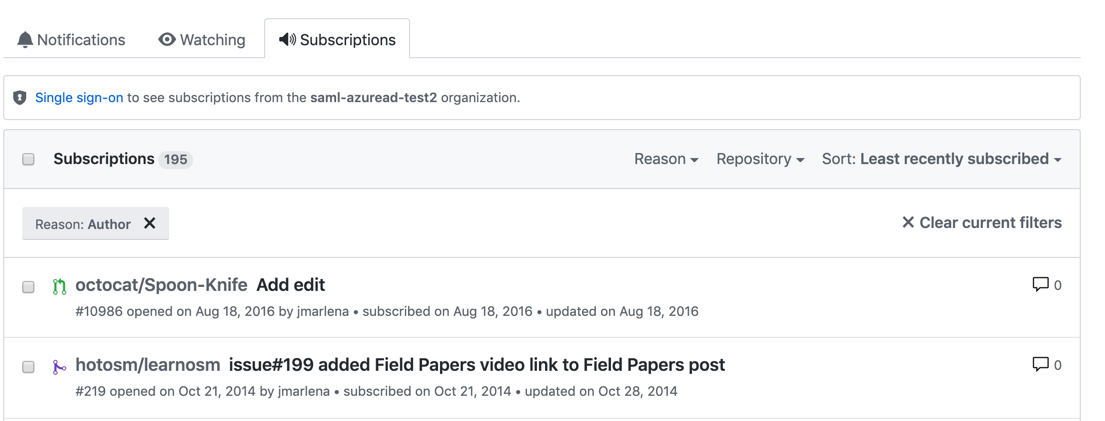Click the comment bubble icon on learnosm row
Screen dimensions: 1105x421
[x=1040, y=365]
